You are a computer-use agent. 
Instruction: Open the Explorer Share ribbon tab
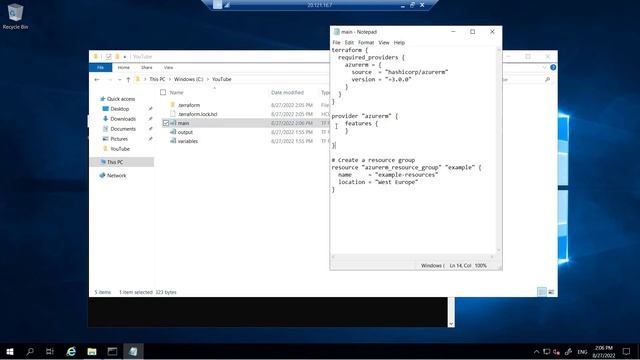tap(147, 67)
